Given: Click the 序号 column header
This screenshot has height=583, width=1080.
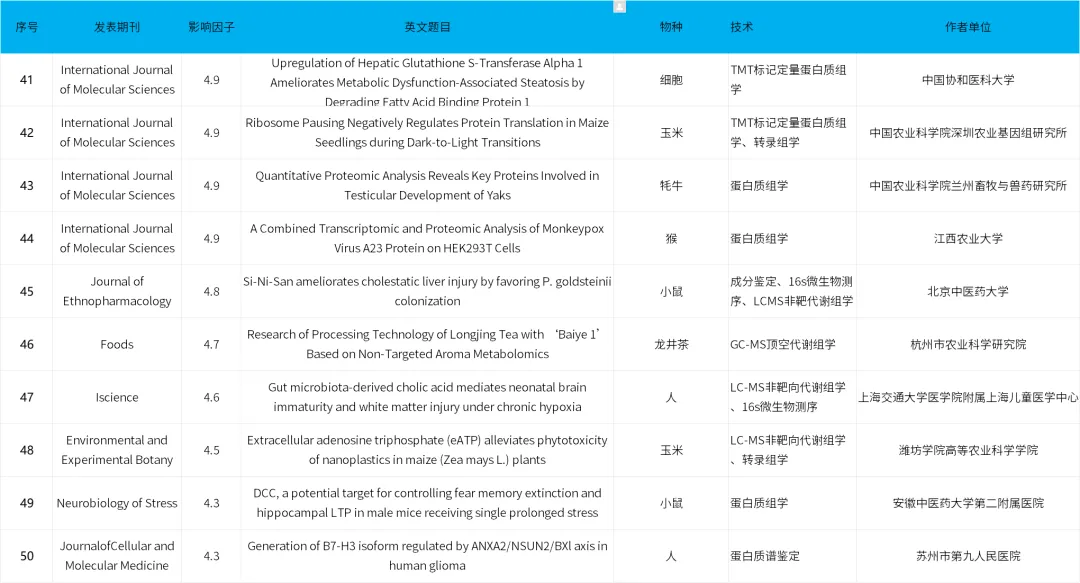Looking at the screenshot, I should 27,27.
